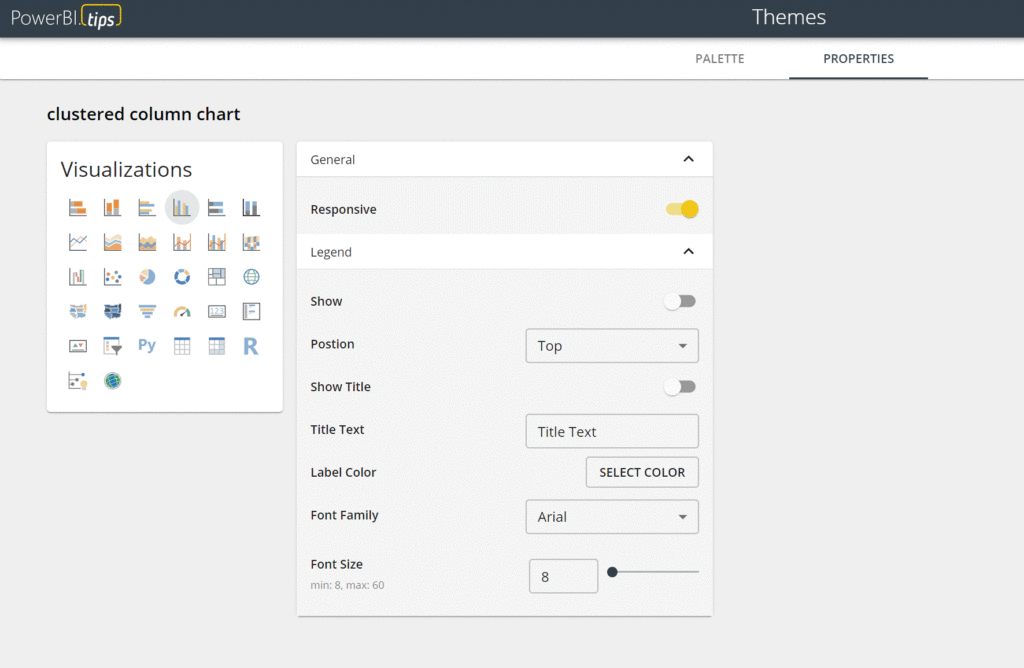Choose the stacked area chart visualization
The image size is (1024, 668).
click(147, 242)
